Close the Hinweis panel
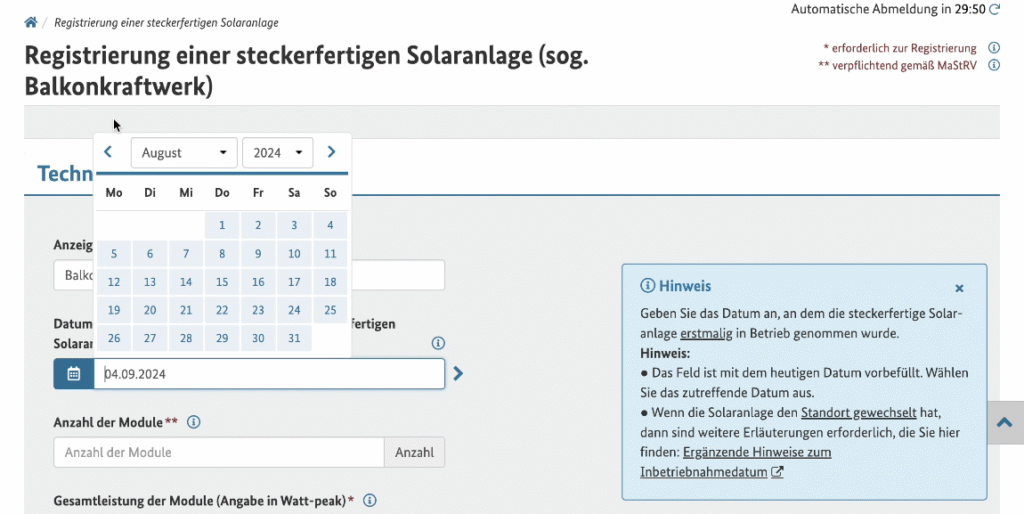The width and height of the screenshot is (1024, 514). [x=959, y=288]
